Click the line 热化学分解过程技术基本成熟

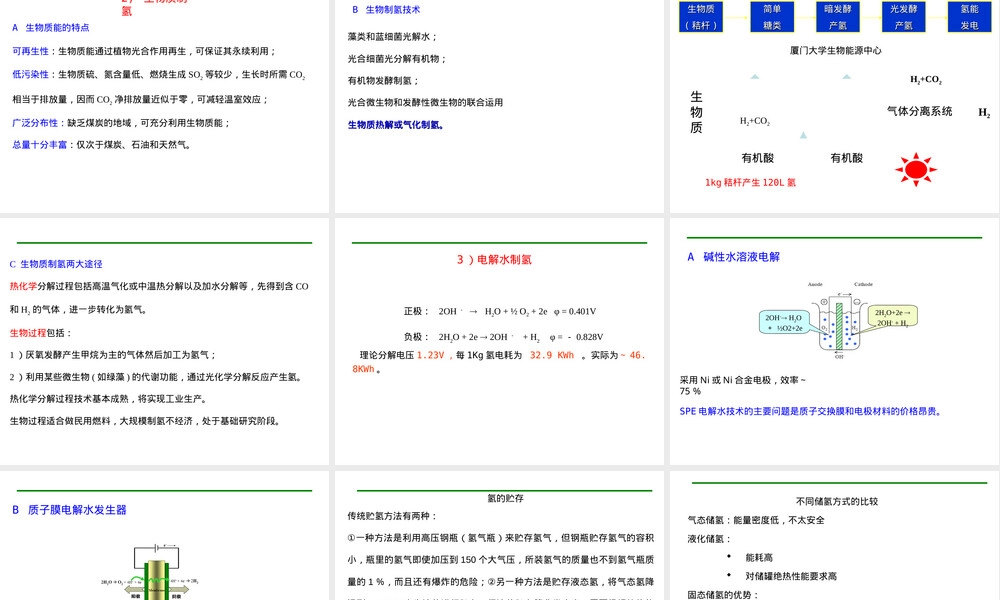click(x=108, y=399)
